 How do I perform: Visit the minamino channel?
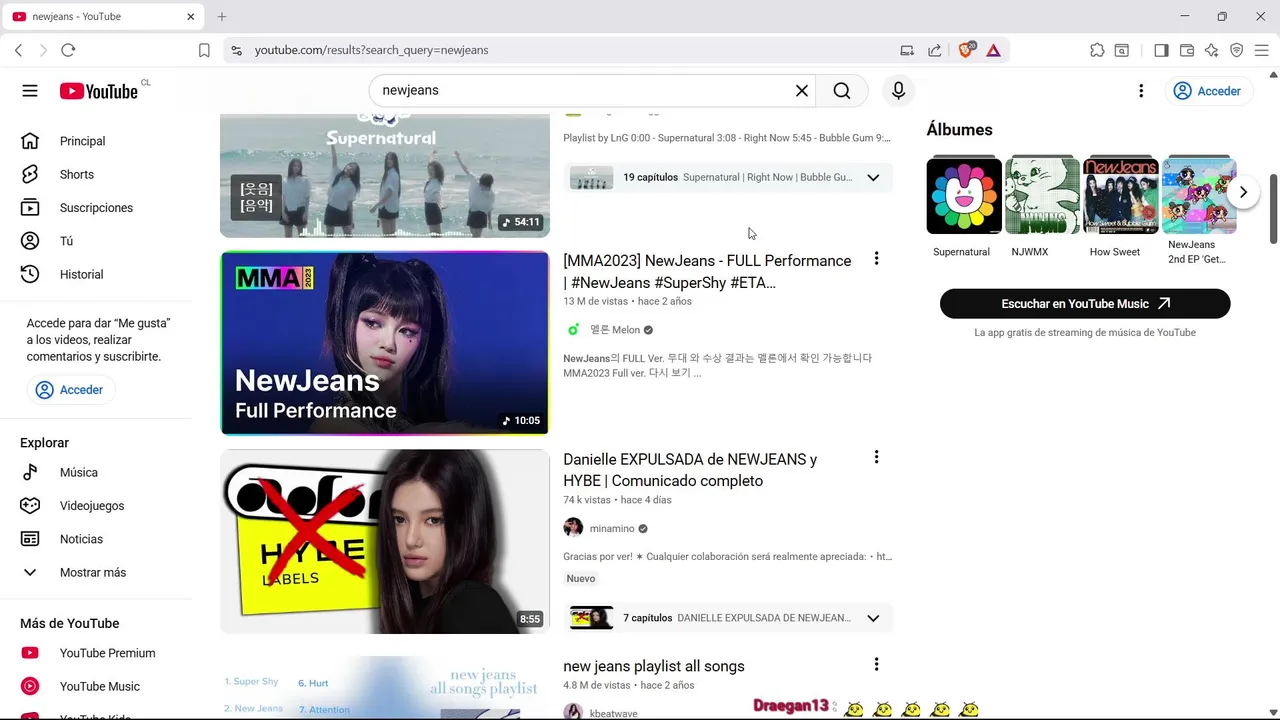(x=612, y=528)
